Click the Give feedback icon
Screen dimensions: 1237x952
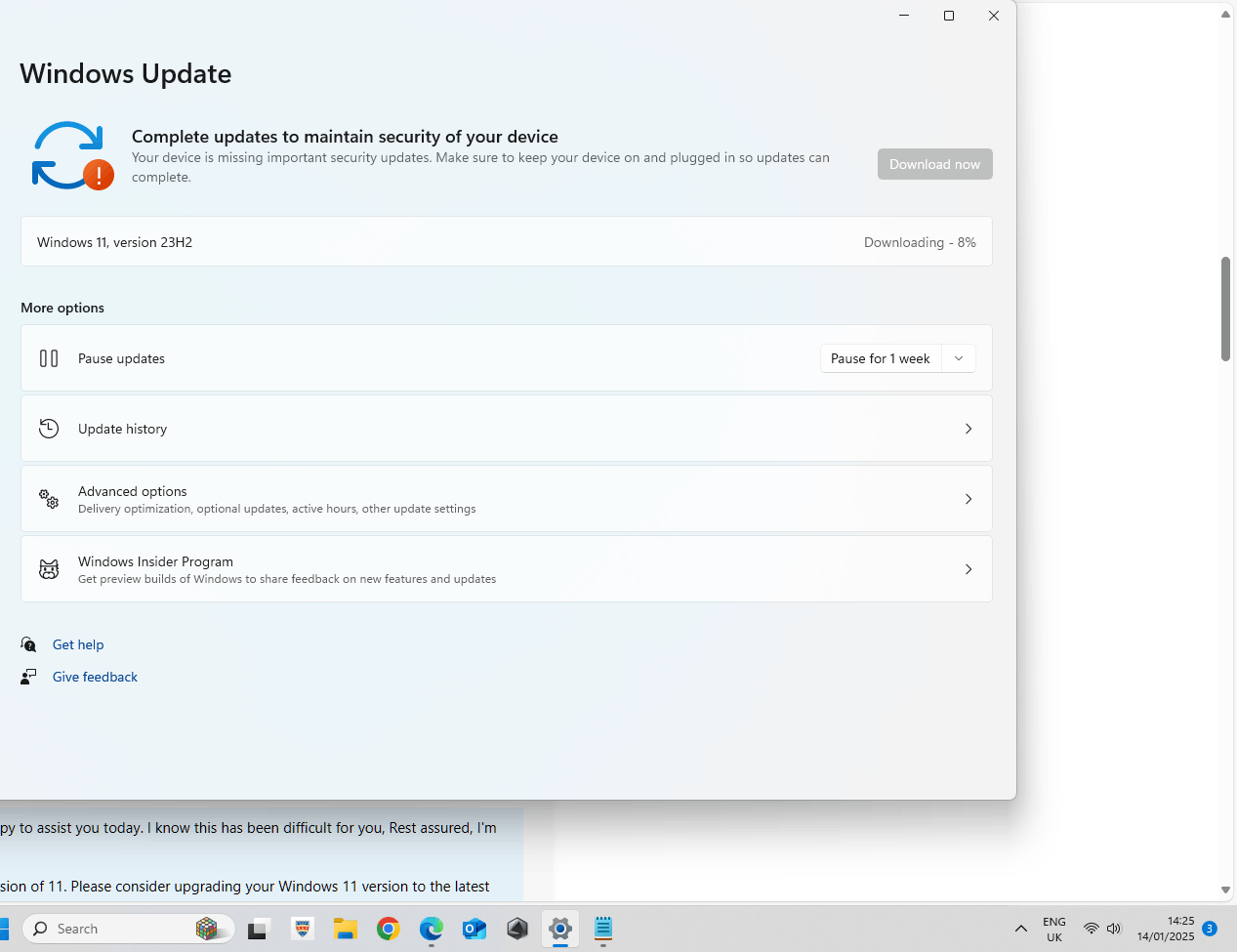tap(28, 677)
